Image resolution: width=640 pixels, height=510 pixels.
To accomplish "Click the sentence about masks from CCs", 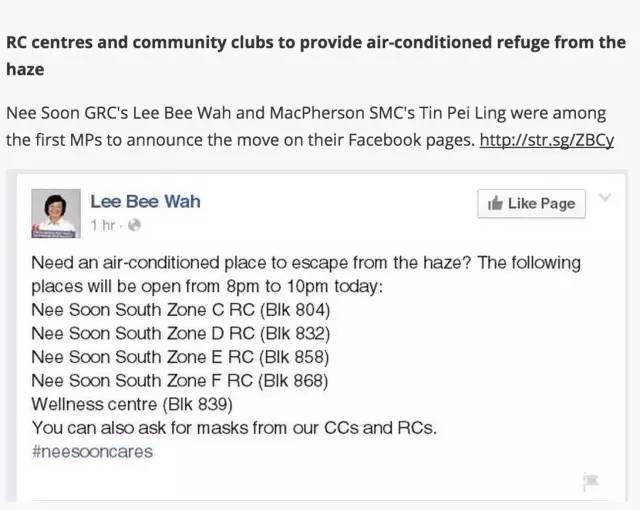I will pos(234,428).
